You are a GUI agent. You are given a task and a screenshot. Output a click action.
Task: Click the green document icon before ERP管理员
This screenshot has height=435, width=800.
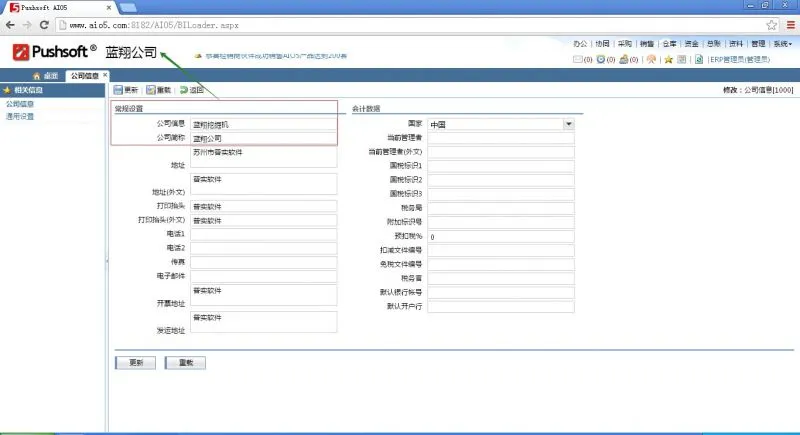tap(699, 60)
